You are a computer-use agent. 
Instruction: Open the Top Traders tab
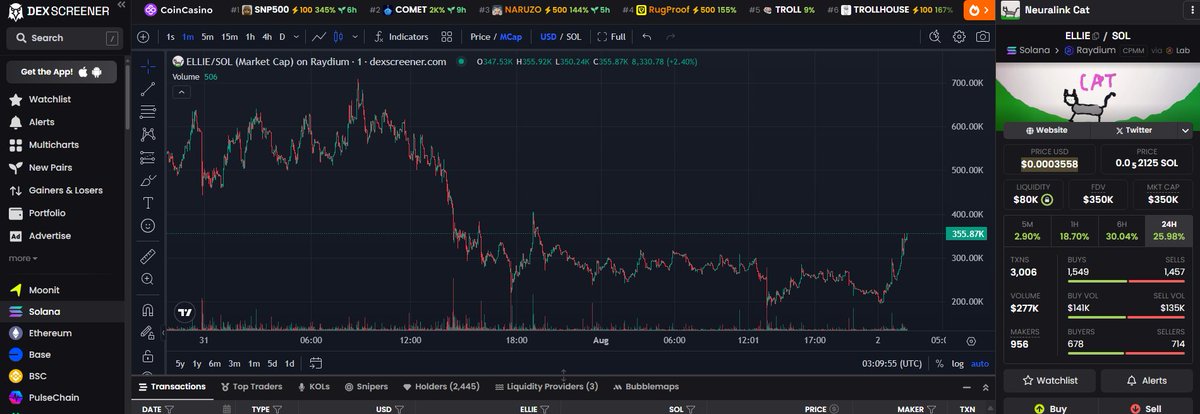(250, 386)
